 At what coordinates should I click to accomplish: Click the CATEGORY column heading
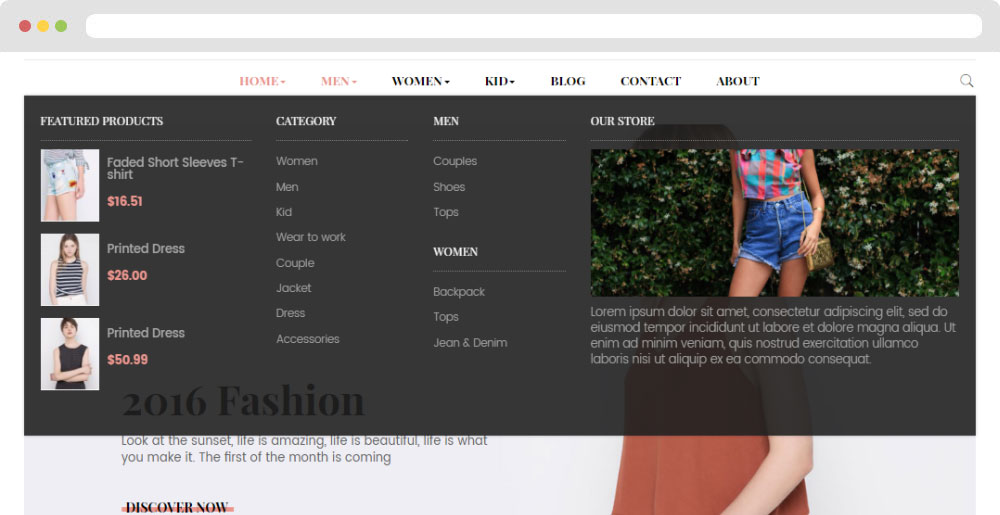(305, 121)
